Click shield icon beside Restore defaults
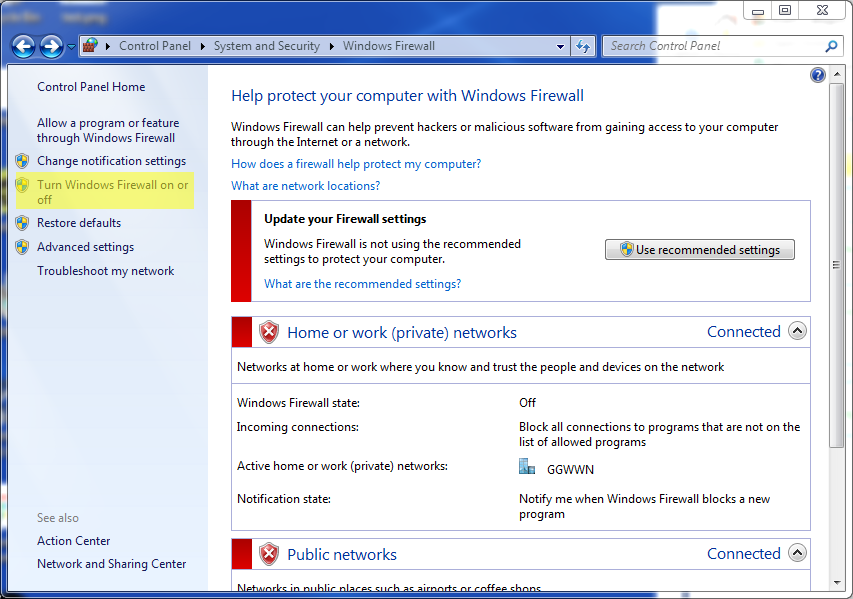Screen dimensions: 853x599 (x=22, y=223)
